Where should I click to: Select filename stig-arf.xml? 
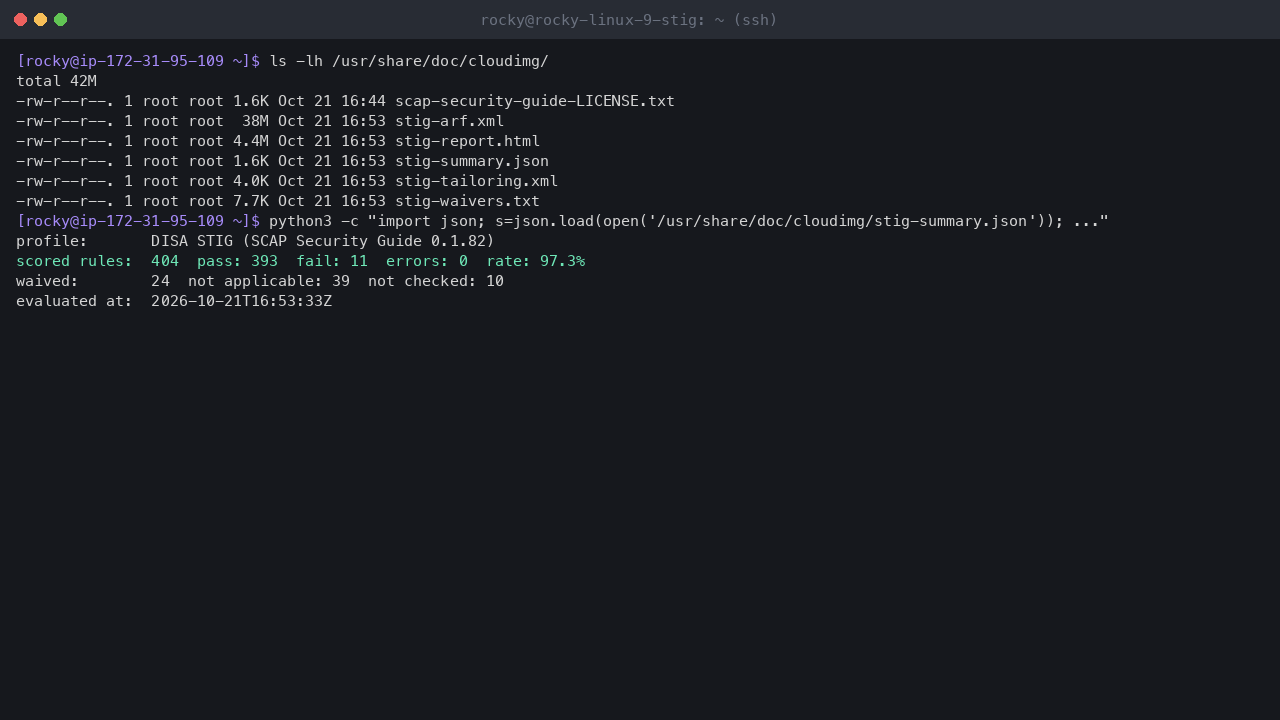coord(449,121)
